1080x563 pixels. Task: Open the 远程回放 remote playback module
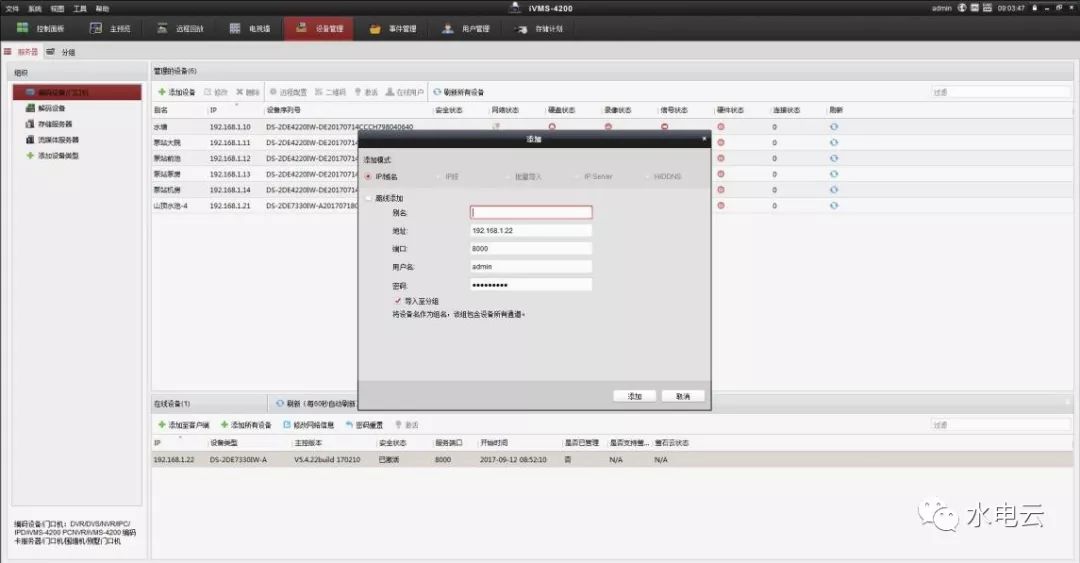(180, 28)
